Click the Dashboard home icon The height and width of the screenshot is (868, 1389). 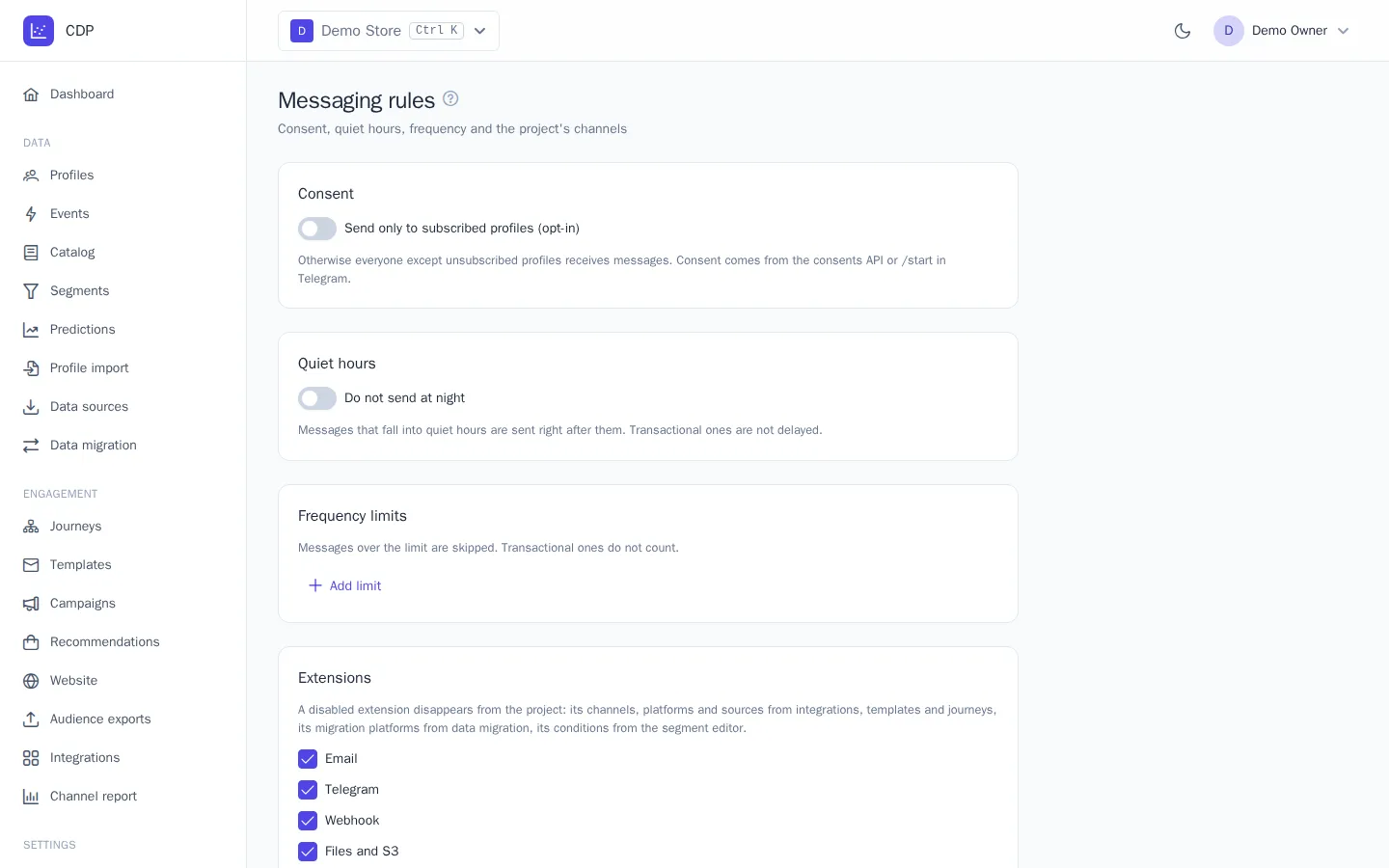pos(31,95)
